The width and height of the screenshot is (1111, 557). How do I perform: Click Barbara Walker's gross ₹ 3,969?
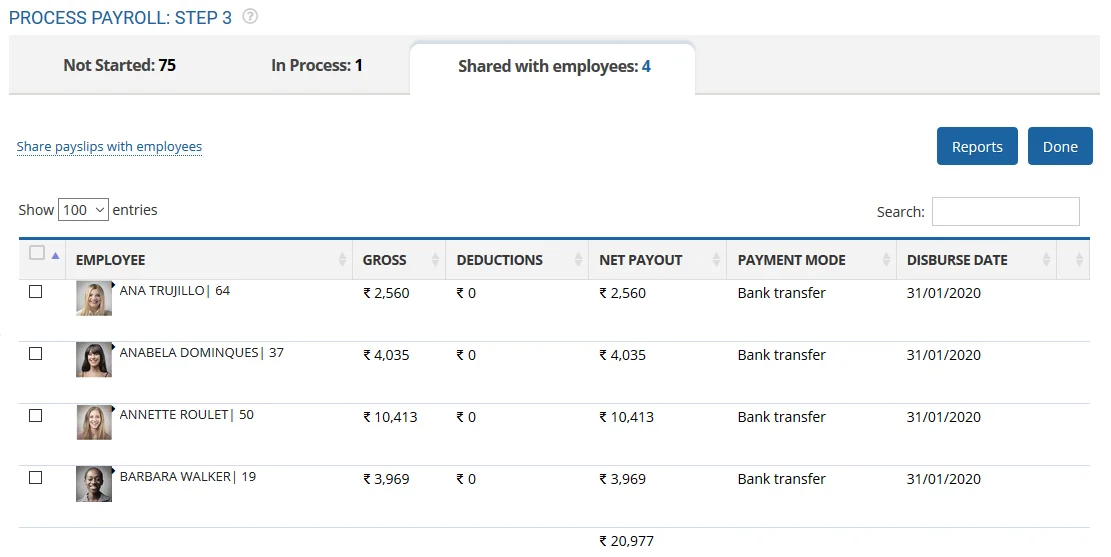(386, 479)
